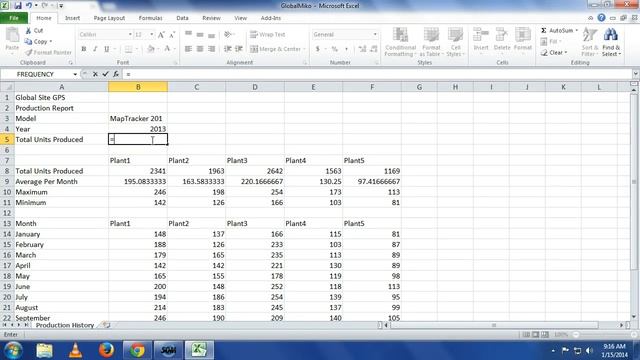Click the Undo icon in quick access toolbar

tap(29, 6)
